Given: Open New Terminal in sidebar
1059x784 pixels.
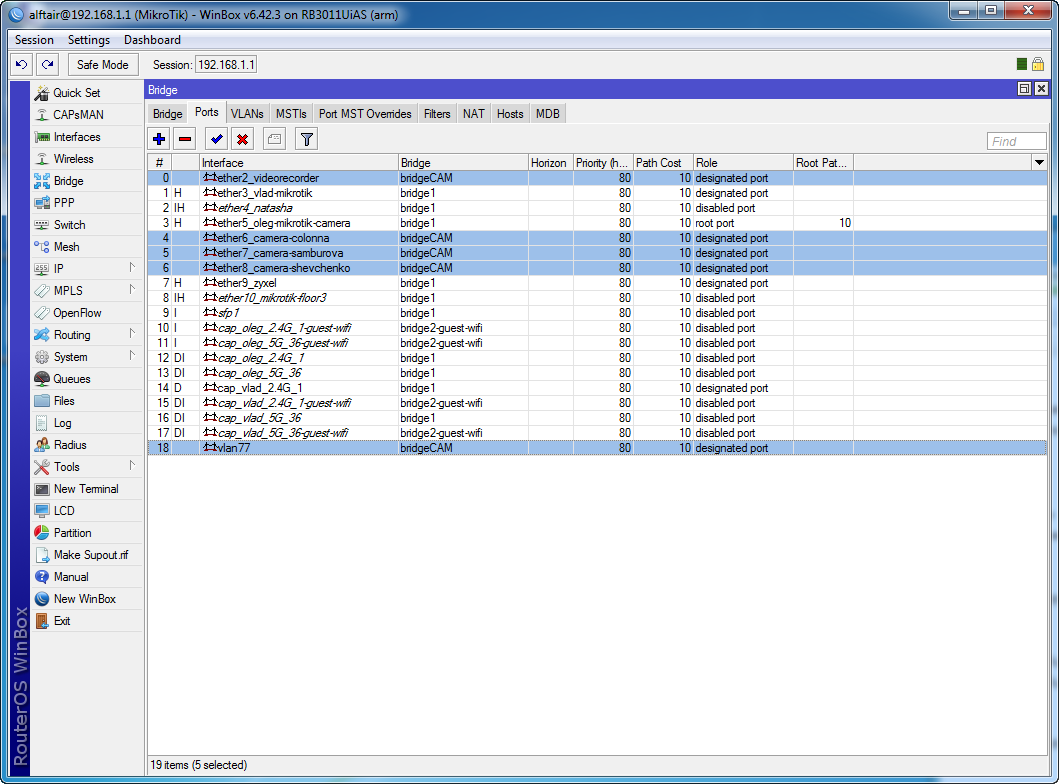Looking at the screenshot, I should (x=87, y=489).
